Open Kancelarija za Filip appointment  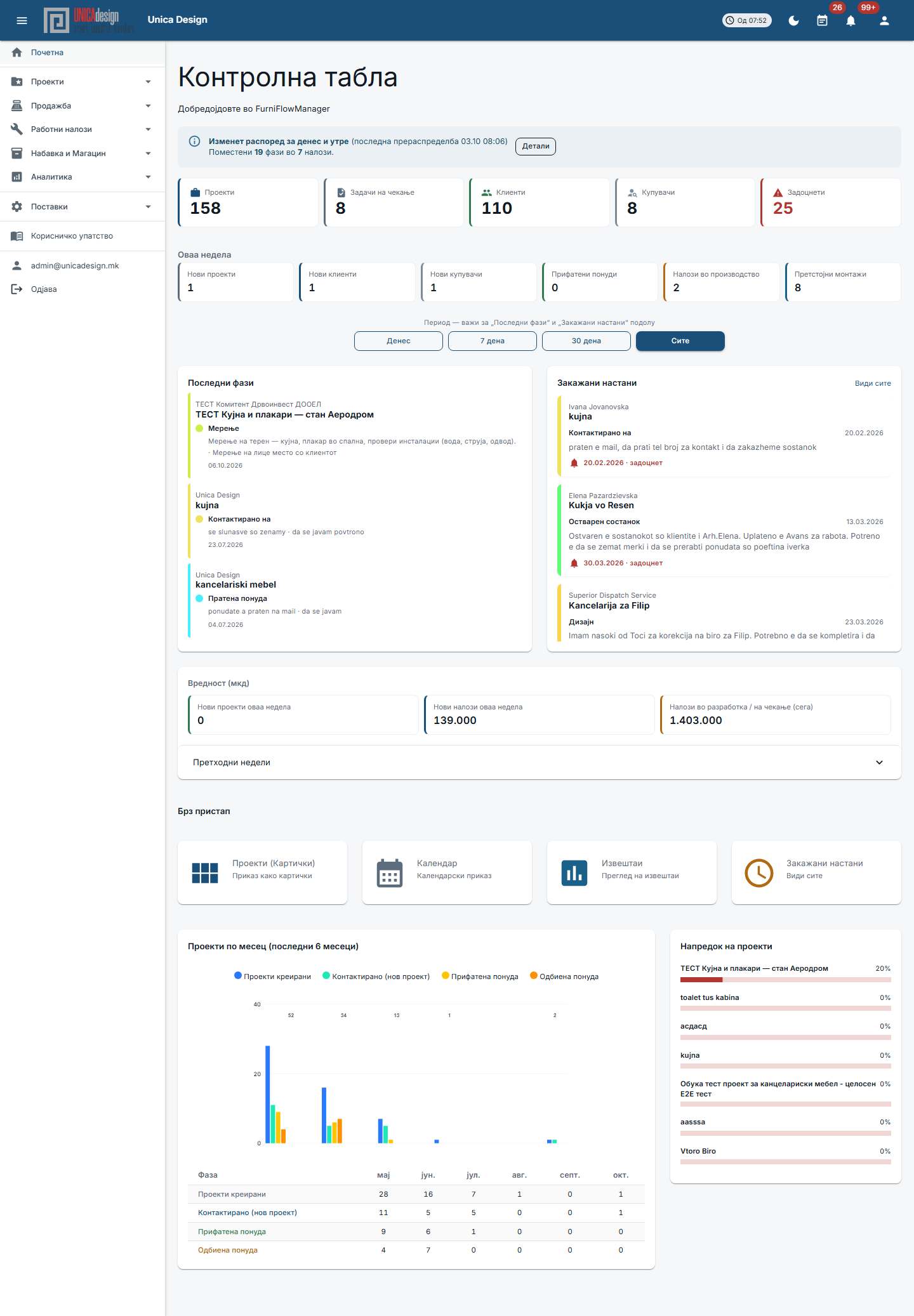click(724, 614)
